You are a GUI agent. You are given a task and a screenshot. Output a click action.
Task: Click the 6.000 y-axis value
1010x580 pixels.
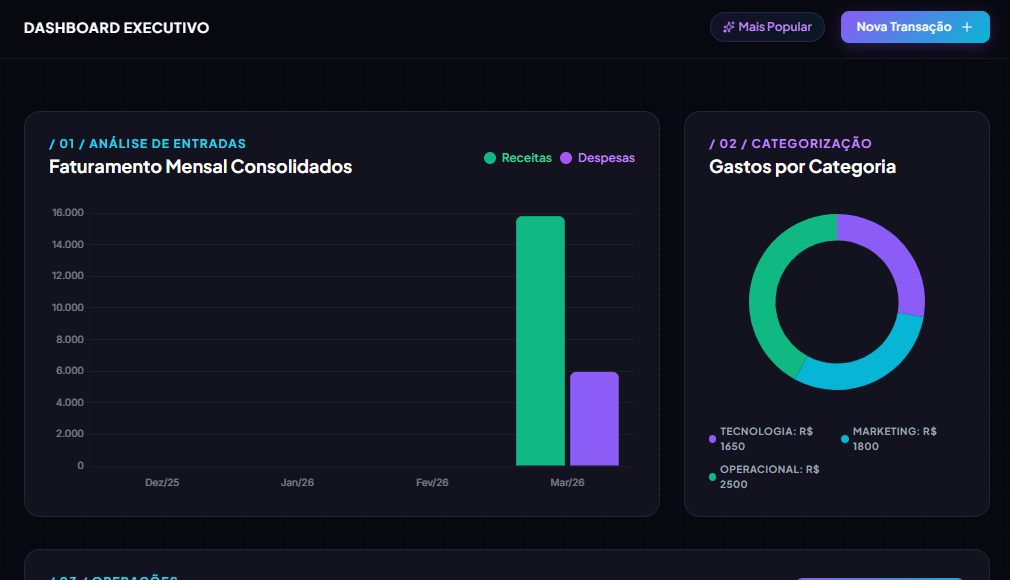point(70,371)
